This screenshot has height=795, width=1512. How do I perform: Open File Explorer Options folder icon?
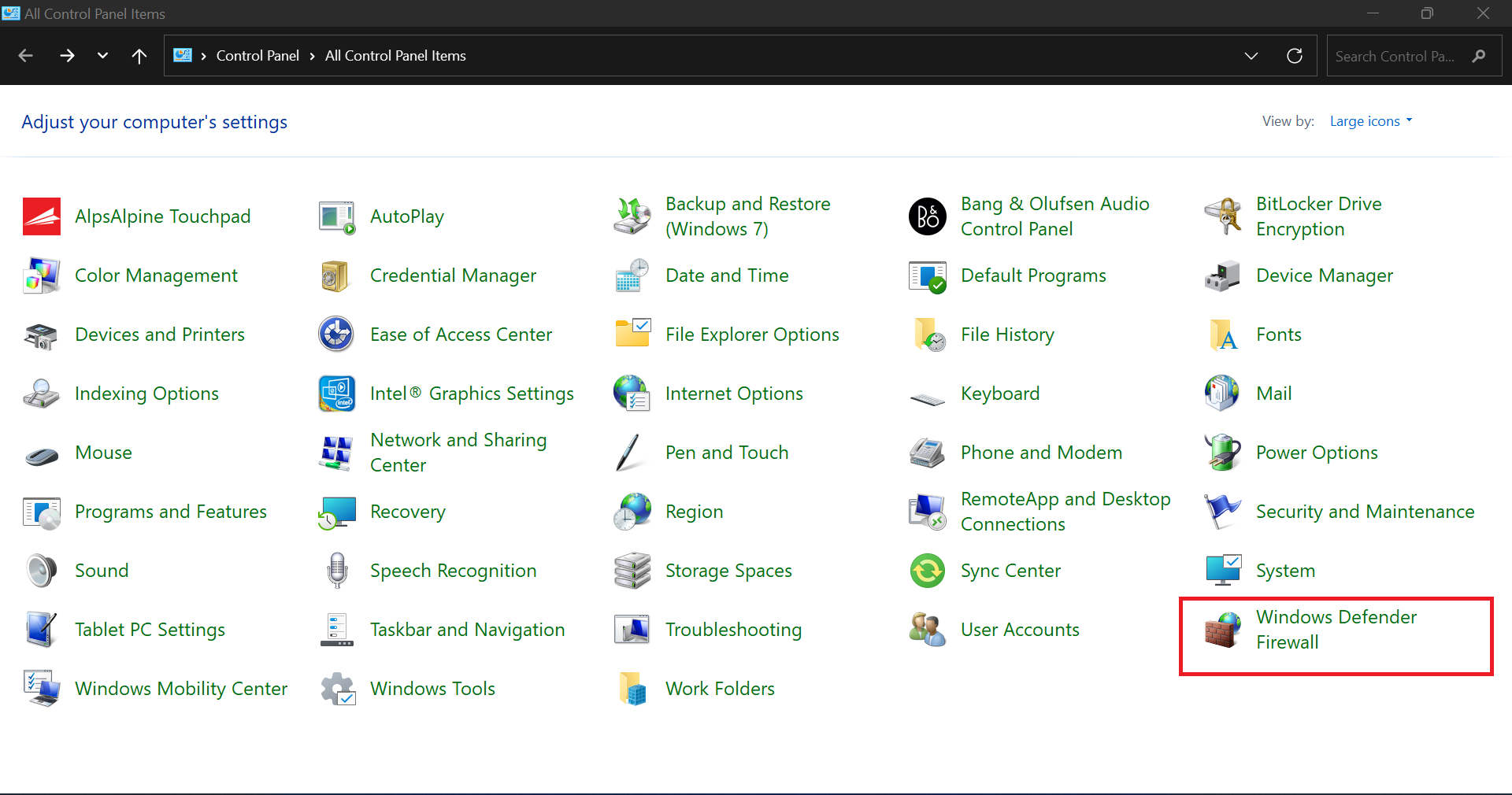pyautogui.click(x=632, y=335)
